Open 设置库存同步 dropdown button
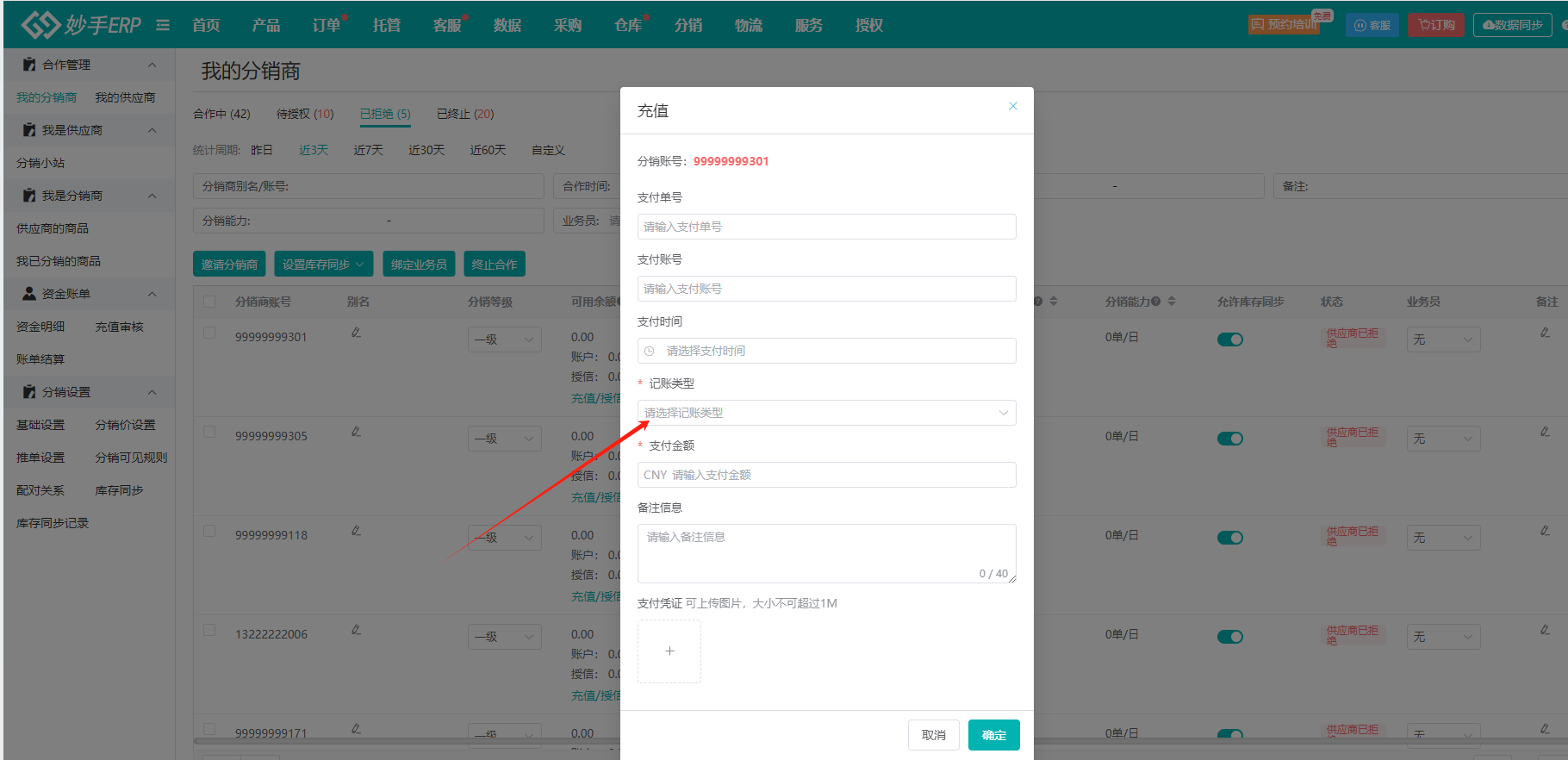The width and height of the screenshot is (1568, 760). click(324, 265)
